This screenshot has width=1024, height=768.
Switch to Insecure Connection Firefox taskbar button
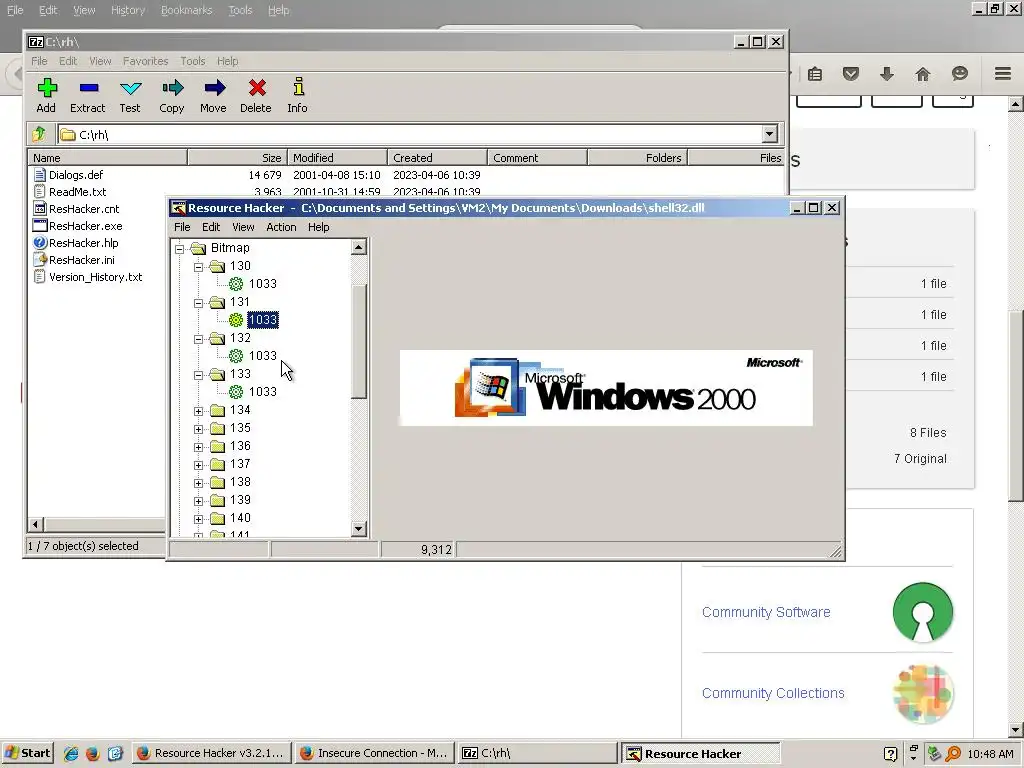tap(374, 753)
